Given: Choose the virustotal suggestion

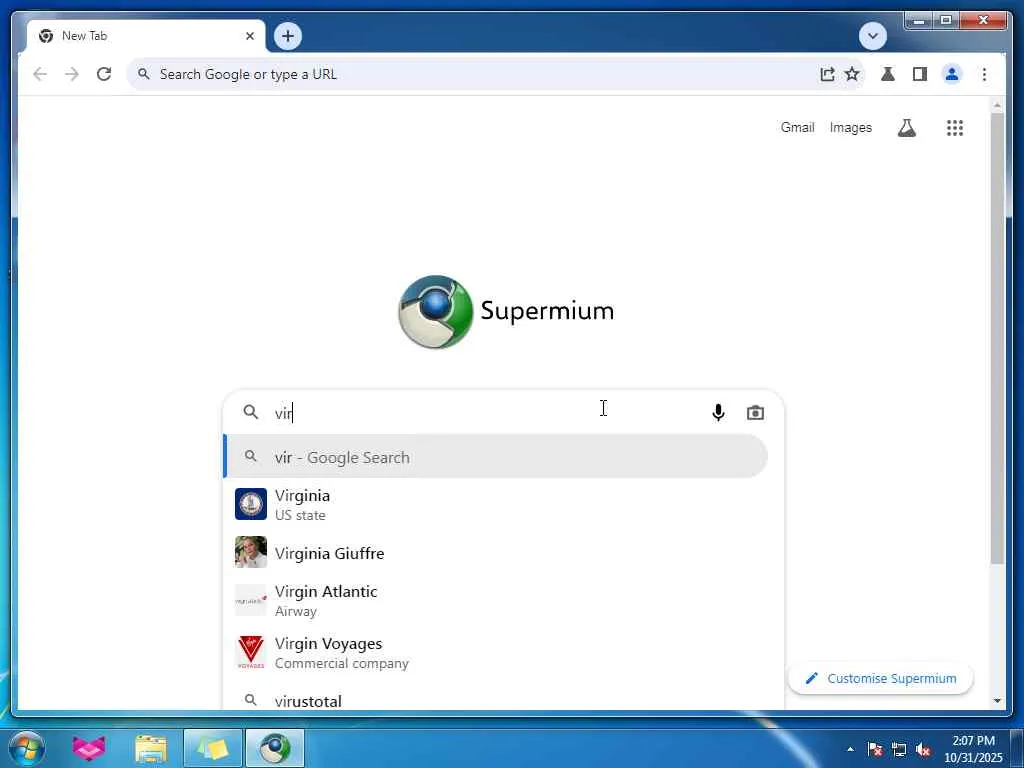Looking at the screenshot, I should coord(496,700).
